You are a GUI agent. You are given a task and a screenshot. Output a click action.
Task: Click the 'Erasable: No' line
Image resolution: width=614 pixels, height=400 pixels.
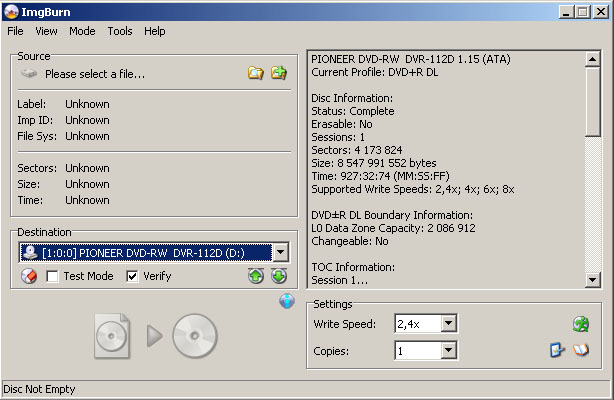[x=342, y=124]
